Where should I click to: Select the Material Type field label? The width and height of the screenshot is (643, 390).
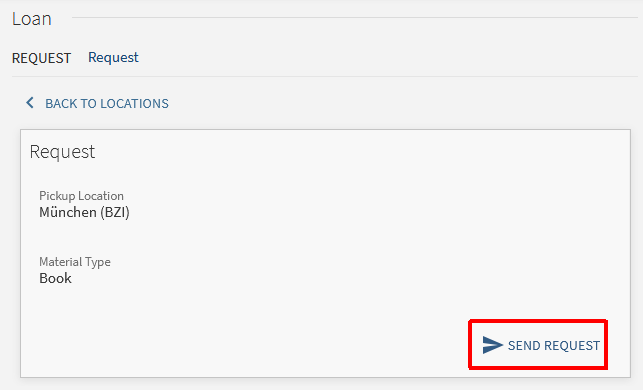click(x=75, y=262)
